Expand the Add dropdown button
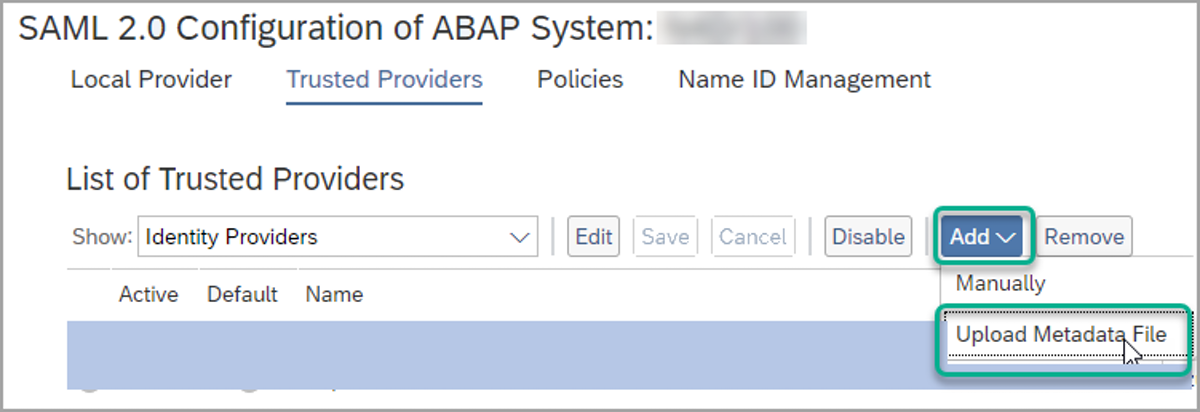The height and width of the screenshot is (412, 1200). coord(982,237)
